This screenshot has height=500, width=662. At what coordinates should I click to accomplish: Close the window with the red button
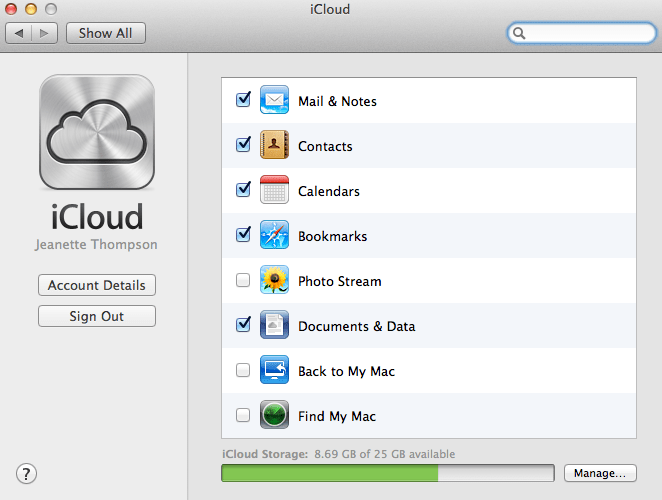(11, 9)
